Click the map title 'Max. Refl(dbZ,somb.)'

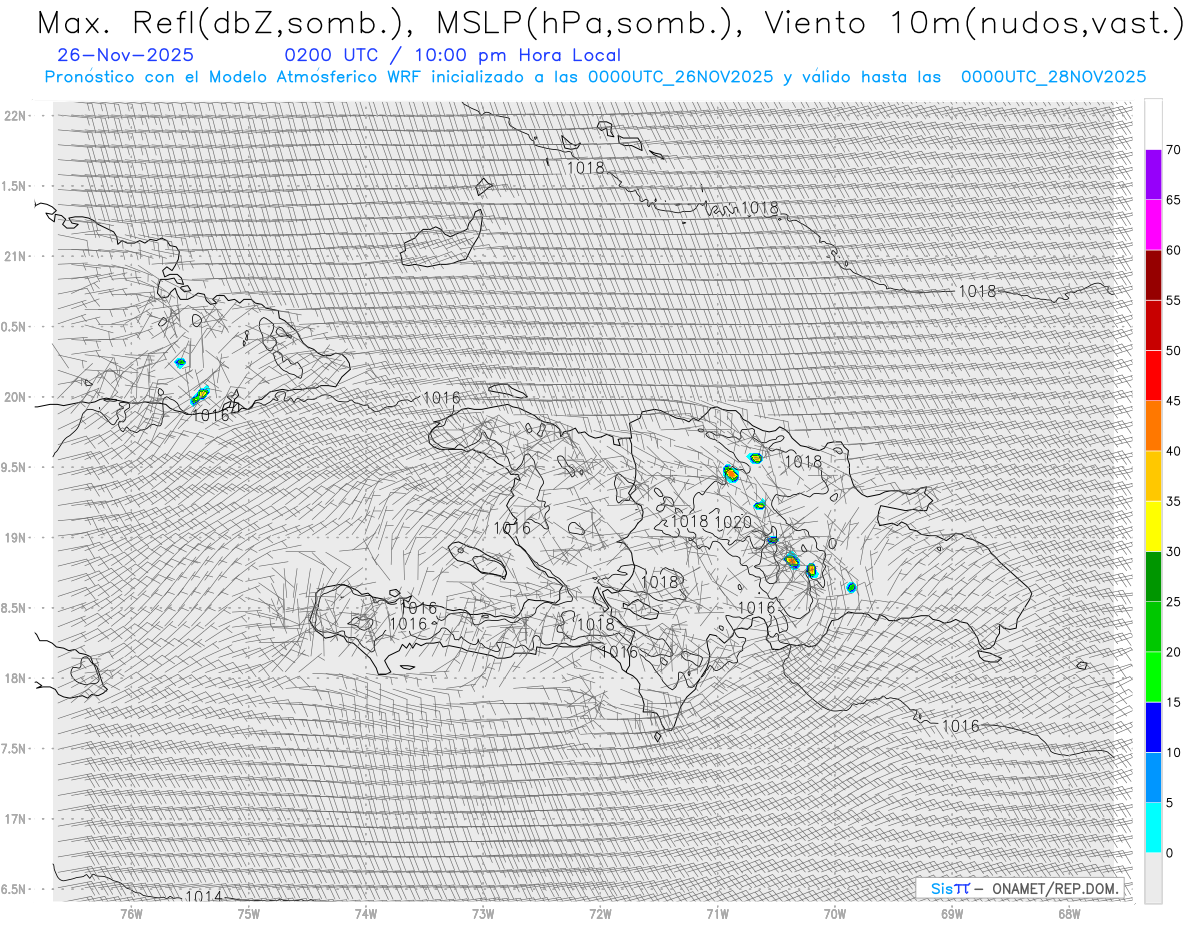pyautogui.click(x=229, y=22)
